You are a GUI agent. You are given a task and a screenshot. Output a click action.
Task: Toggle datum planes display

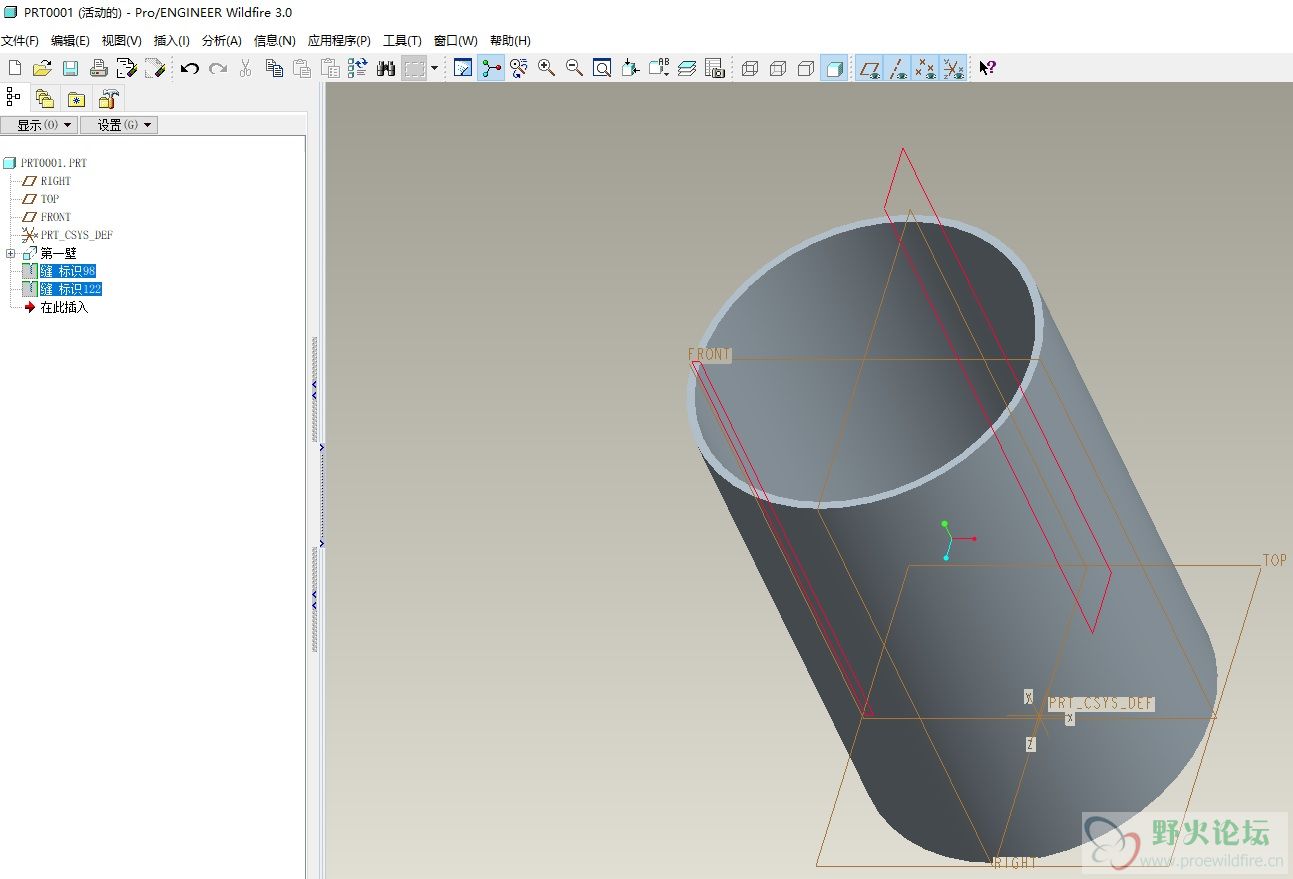[x=870, y=68]
